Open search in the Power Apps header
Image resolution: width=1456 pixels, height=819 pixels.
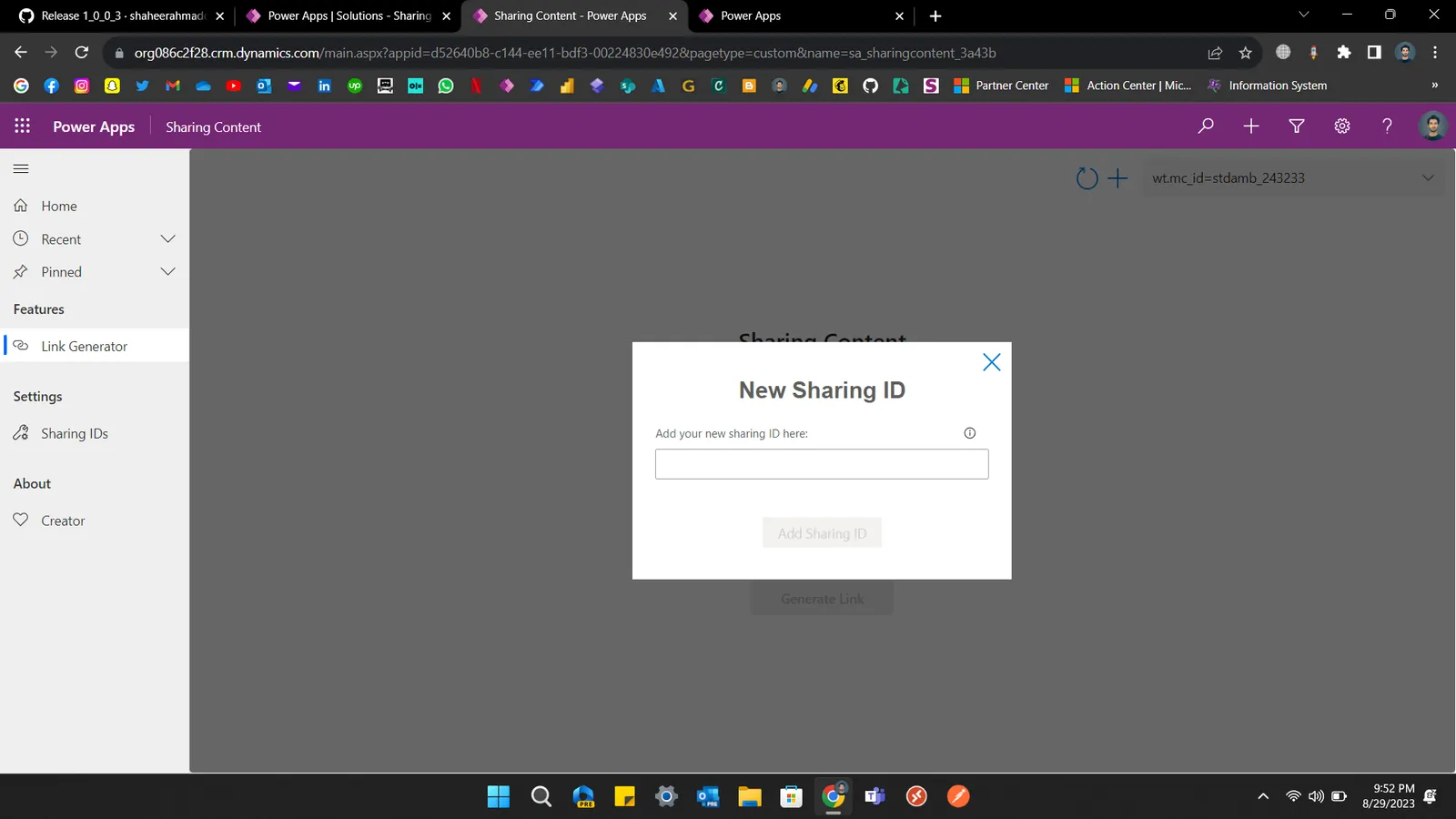pos(1206,126)
